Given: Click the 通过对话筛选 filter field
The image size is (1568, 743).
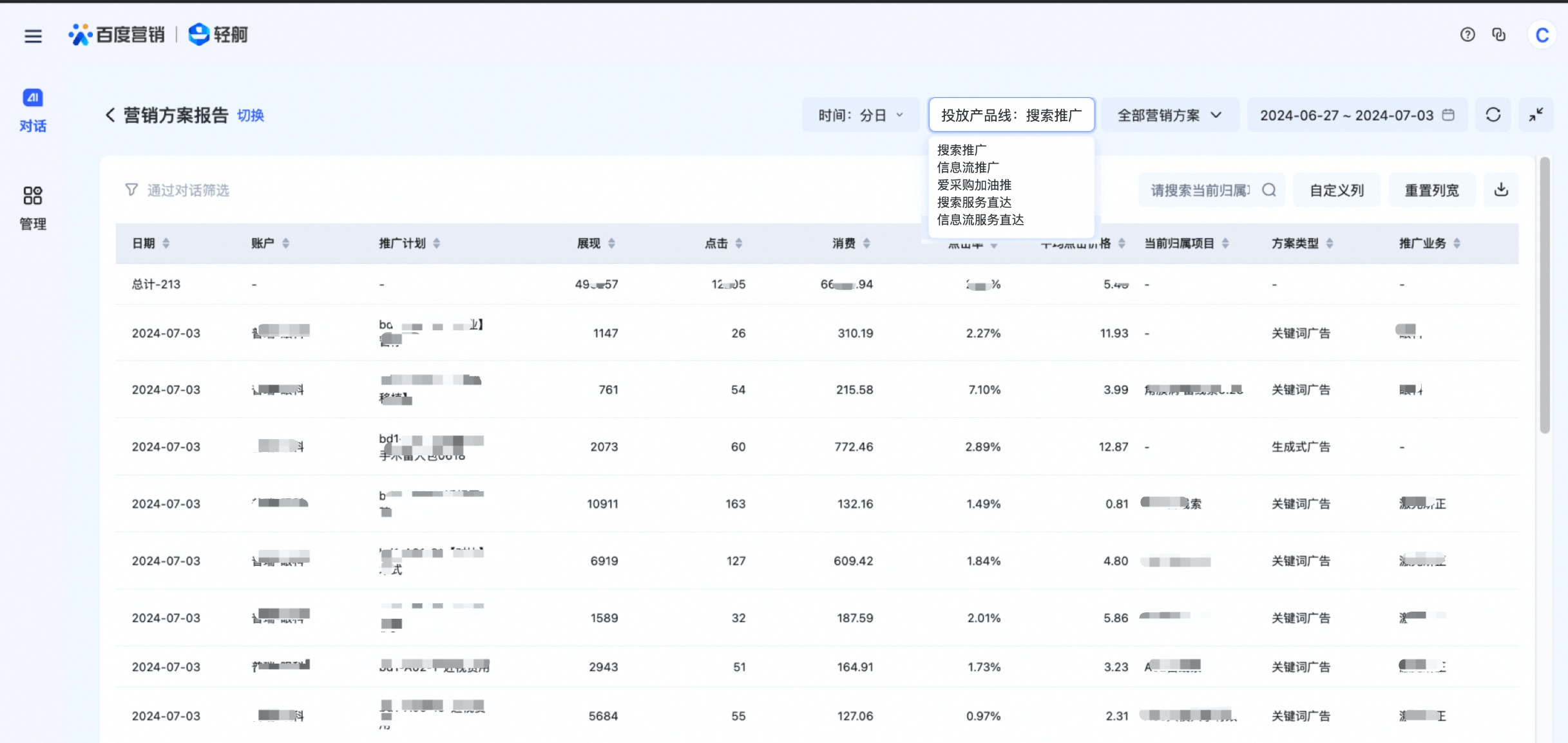Looking at the screenshot, I should [x=187, y=191].
